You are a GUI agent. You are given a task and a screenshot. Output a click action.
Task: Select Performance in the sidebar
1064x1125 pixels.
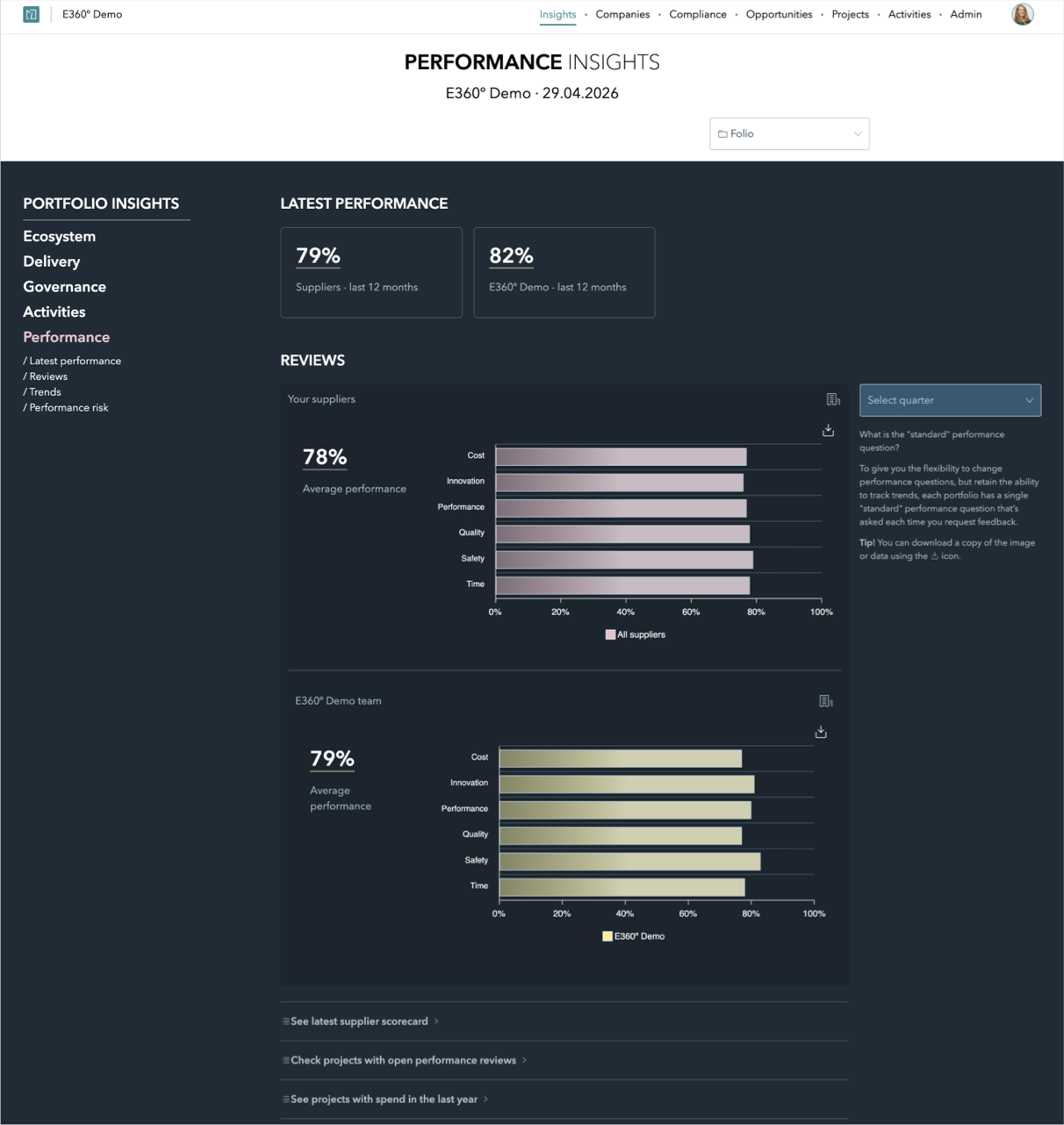click(66, 337)
